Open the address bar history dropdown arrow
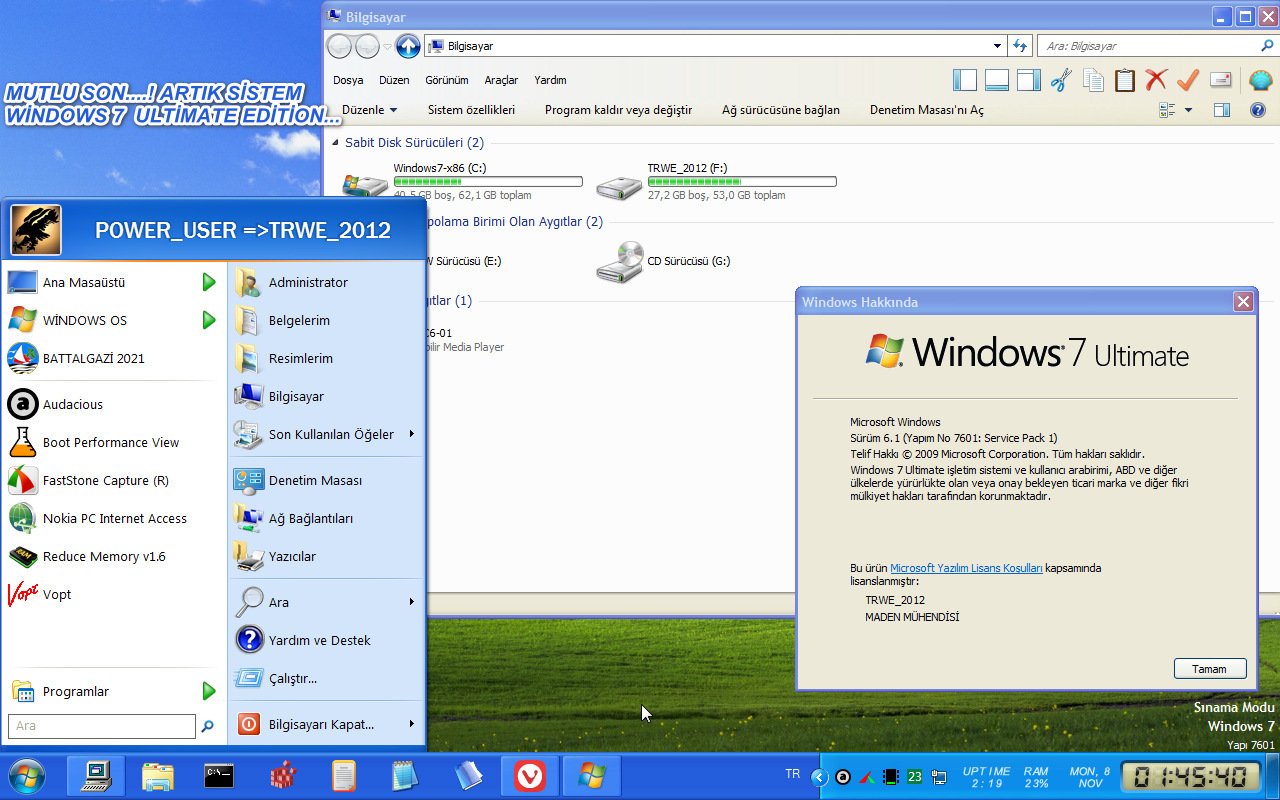 pyautogui.click(x=997, y=46)
